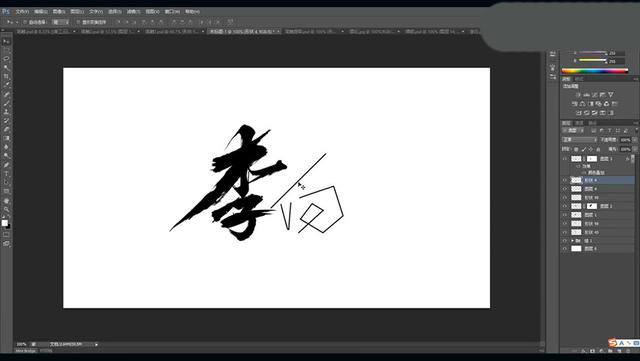Open the 滤镜 menu
The width and height of the screenshot is (640, 361).
(x=133, y=11)
